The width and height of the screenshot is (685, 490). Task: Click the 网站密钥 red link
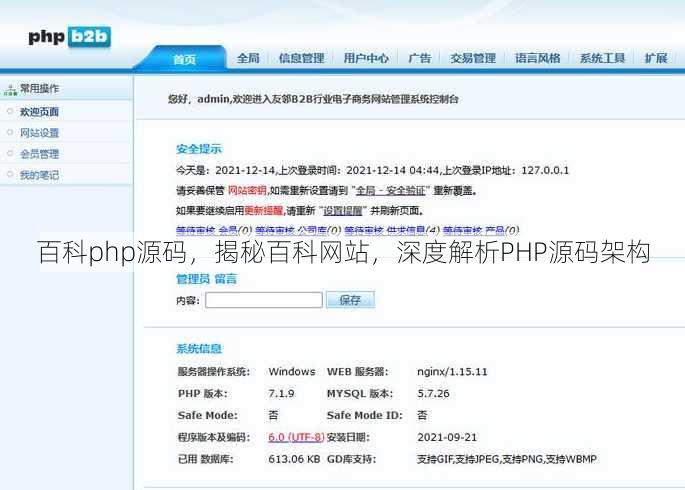coord(247,190)
